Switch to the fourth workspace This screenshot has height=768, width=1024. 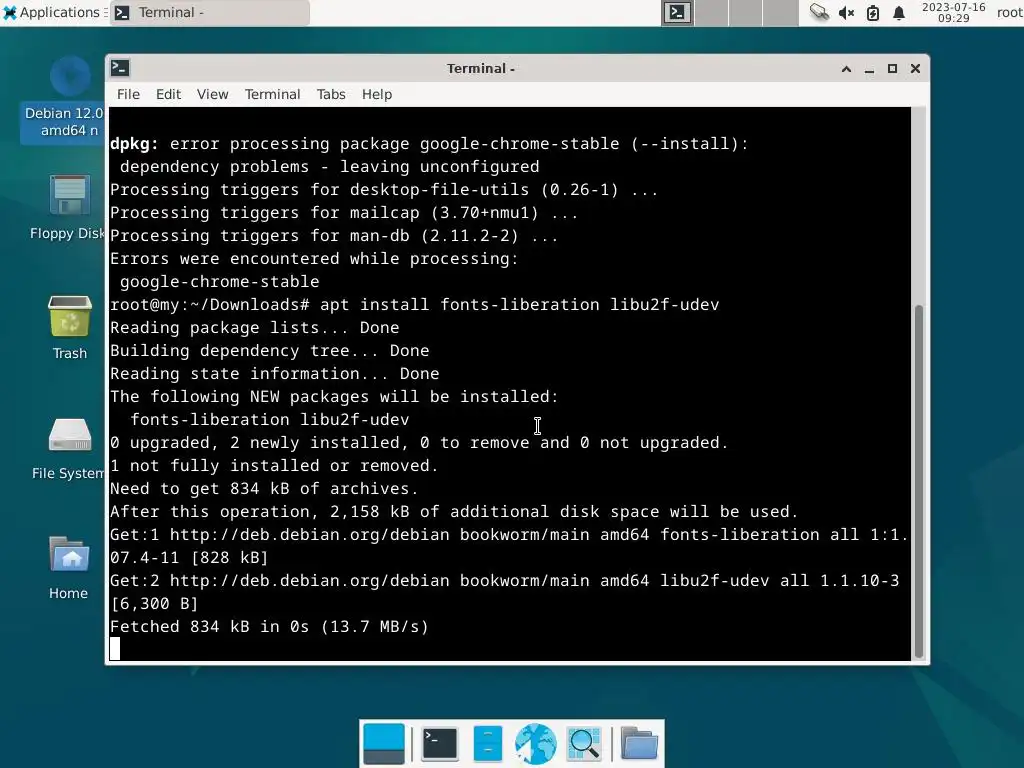pyautogui.click(x=780, y=12)
